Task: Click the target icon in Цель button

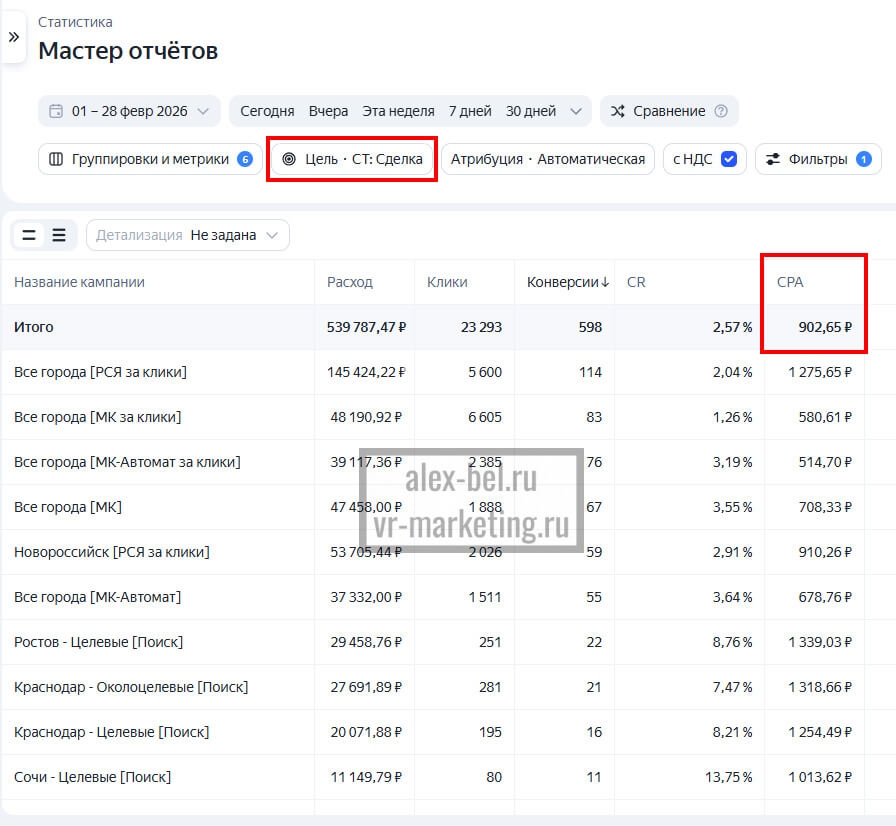Action: (x=289, y=159)
